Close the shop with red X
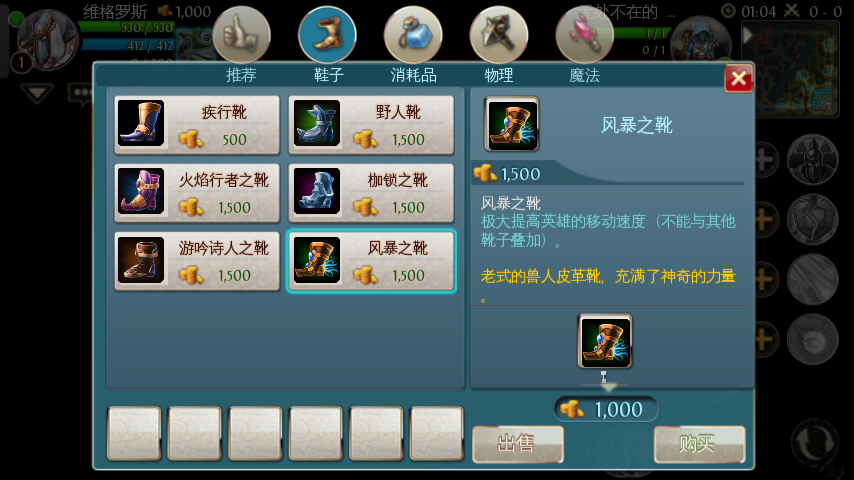The image size is (854, 480). click(x=739, y=79)
